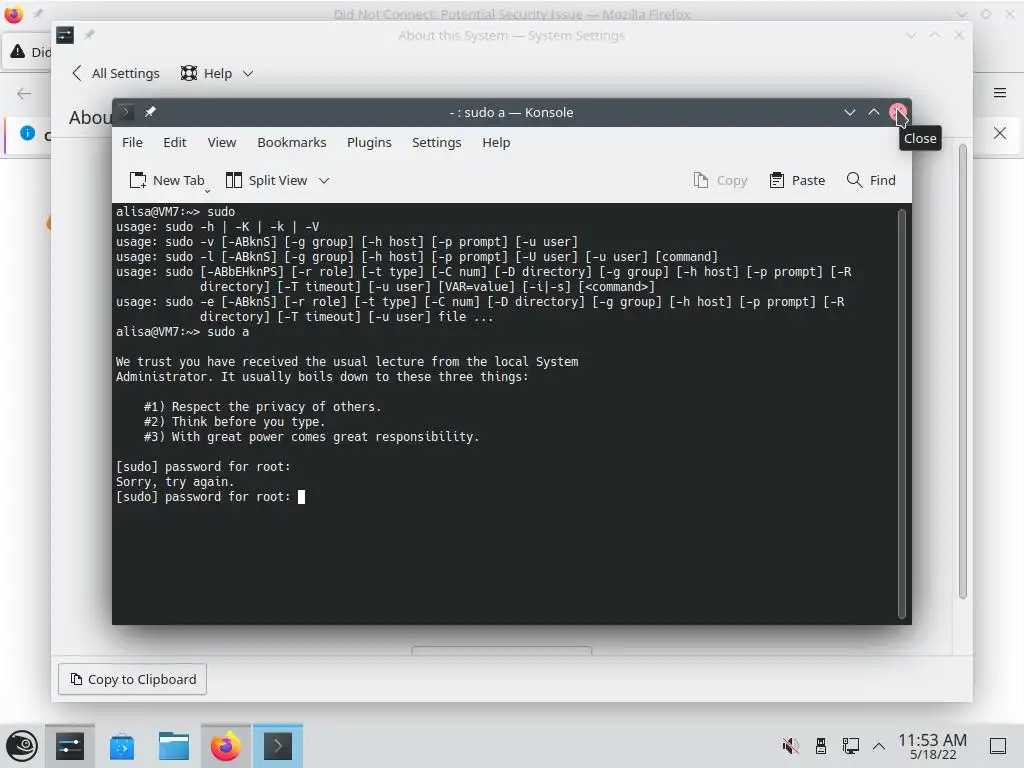
Task: Open the Dolphin file manager from taskbar
Action: click(174, 746)
